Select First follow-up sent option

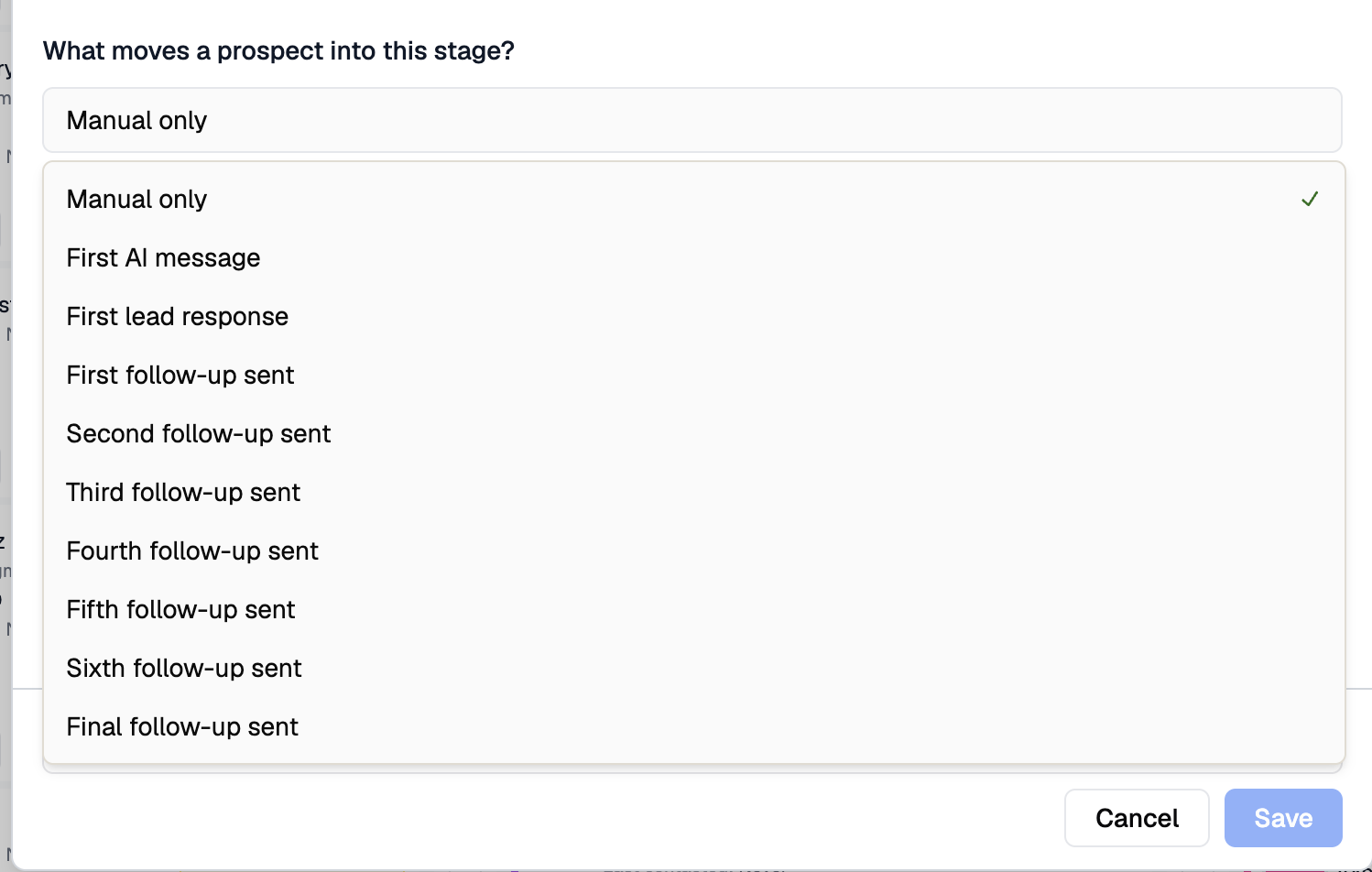(x=694, y=375)
